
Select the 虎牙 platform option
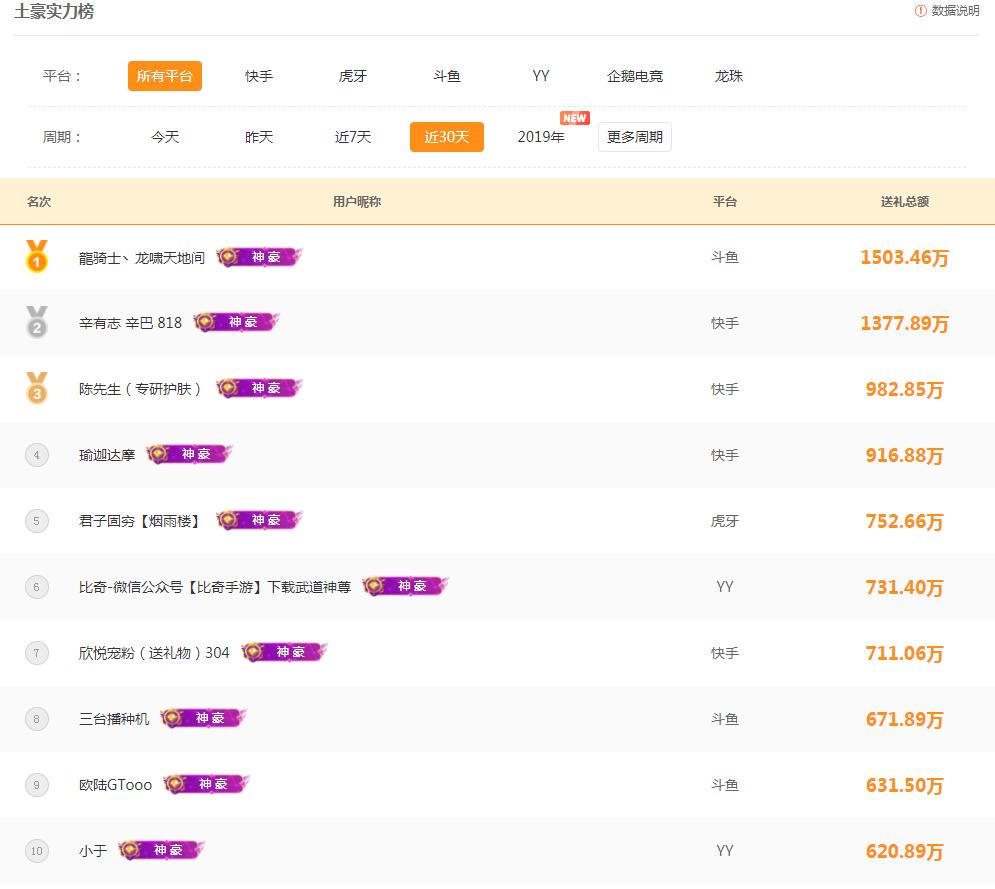pyautogui.click(x=353, y=76)
